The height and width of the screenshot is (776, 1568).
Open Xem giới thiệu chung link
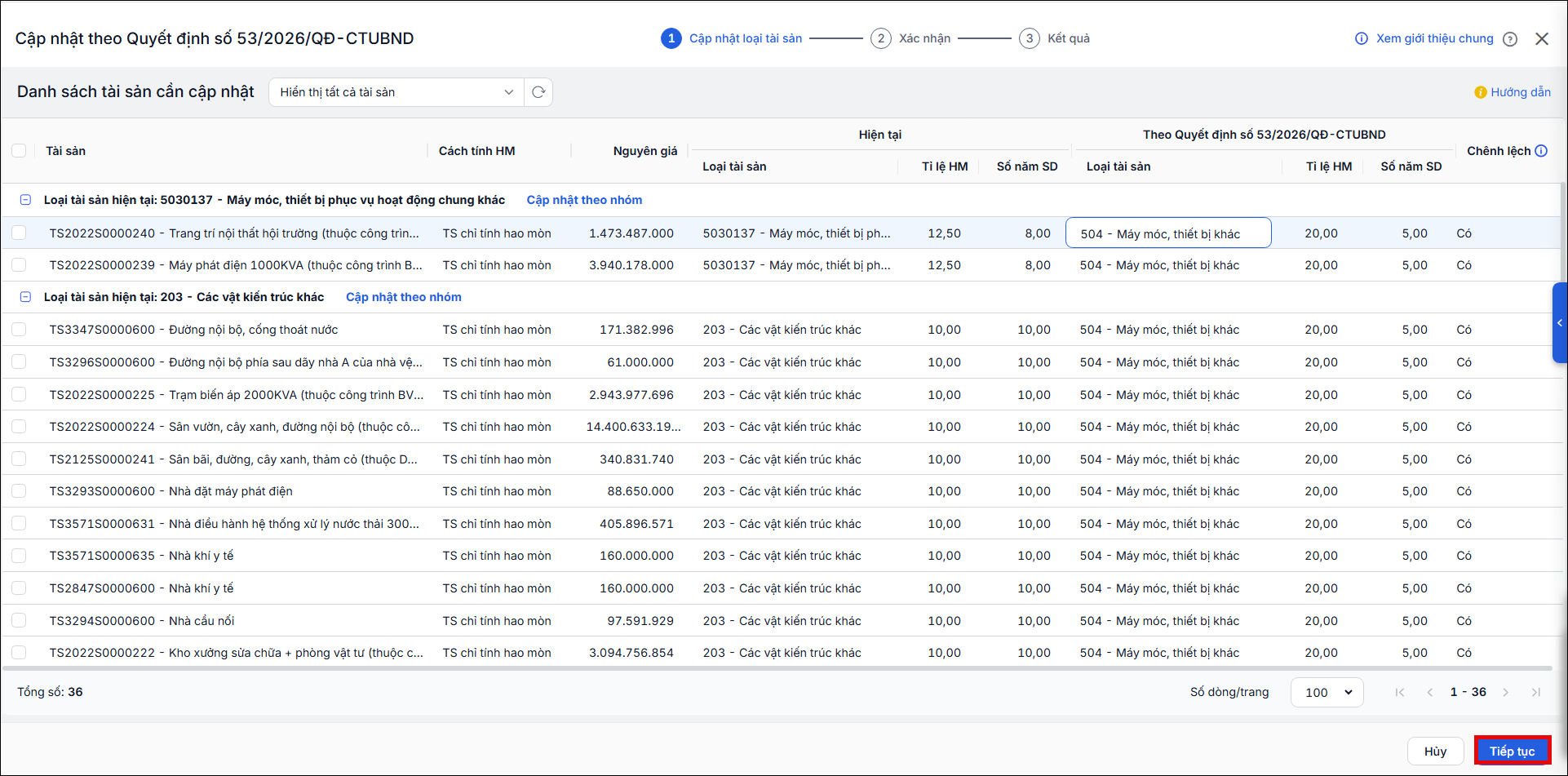tap(1434, 38)
